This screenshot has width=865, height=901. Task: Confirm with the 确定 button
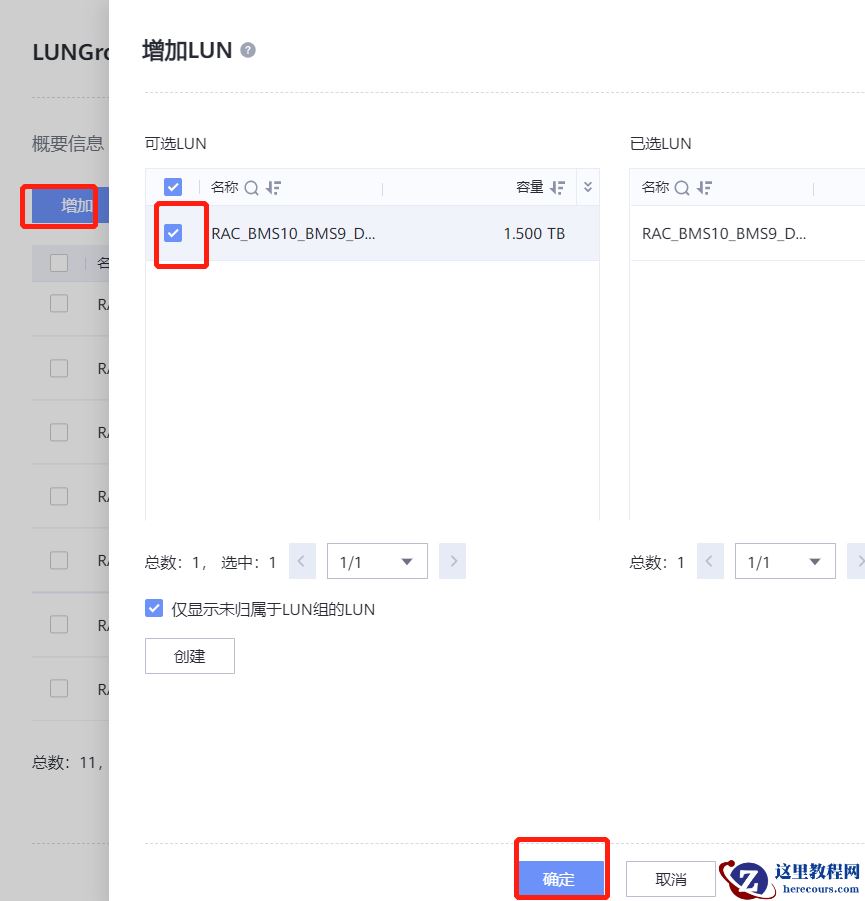pos(560,878)
